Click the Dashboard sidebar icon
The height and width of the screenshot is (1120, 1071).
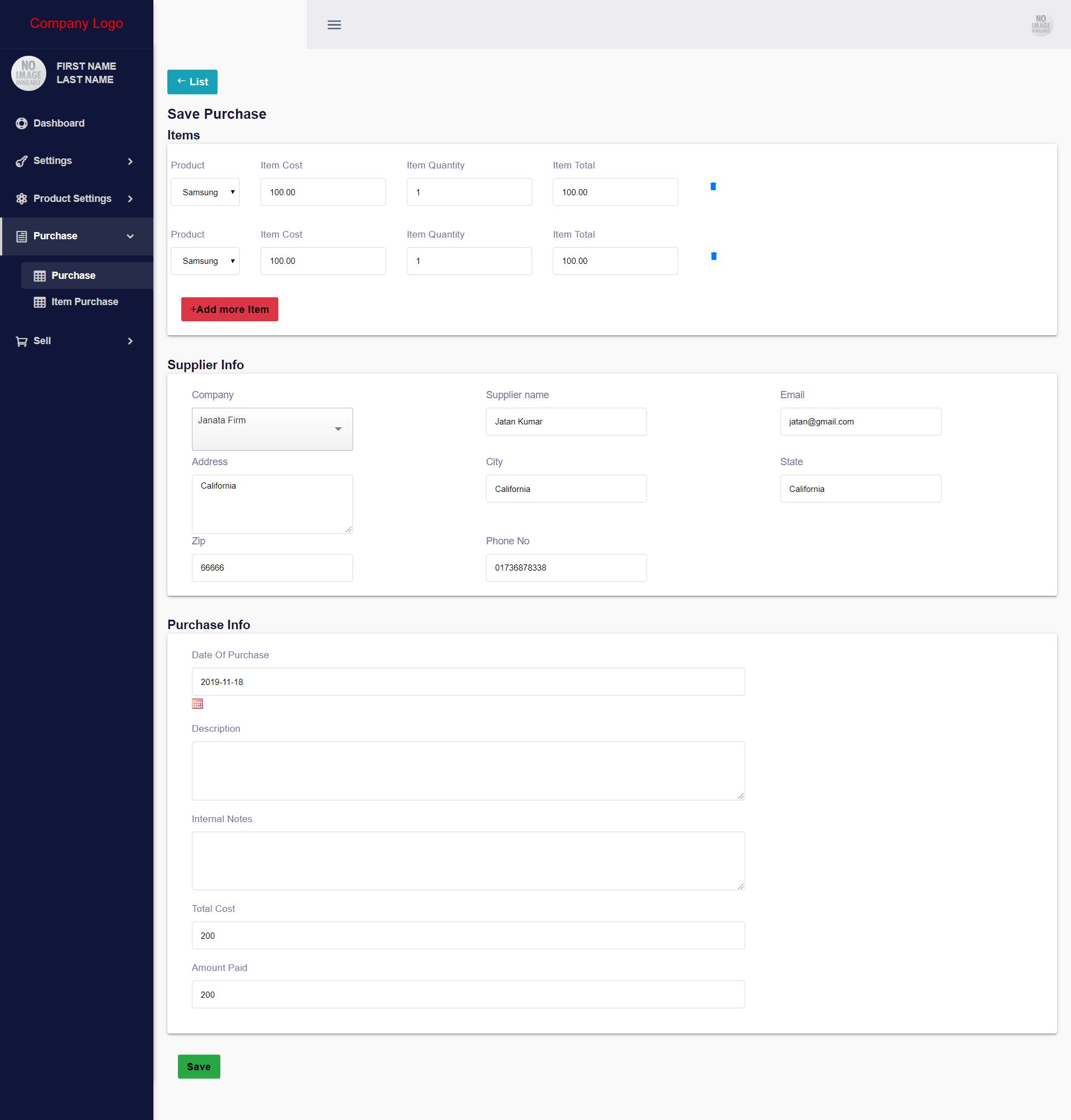(x=22, y=123)
